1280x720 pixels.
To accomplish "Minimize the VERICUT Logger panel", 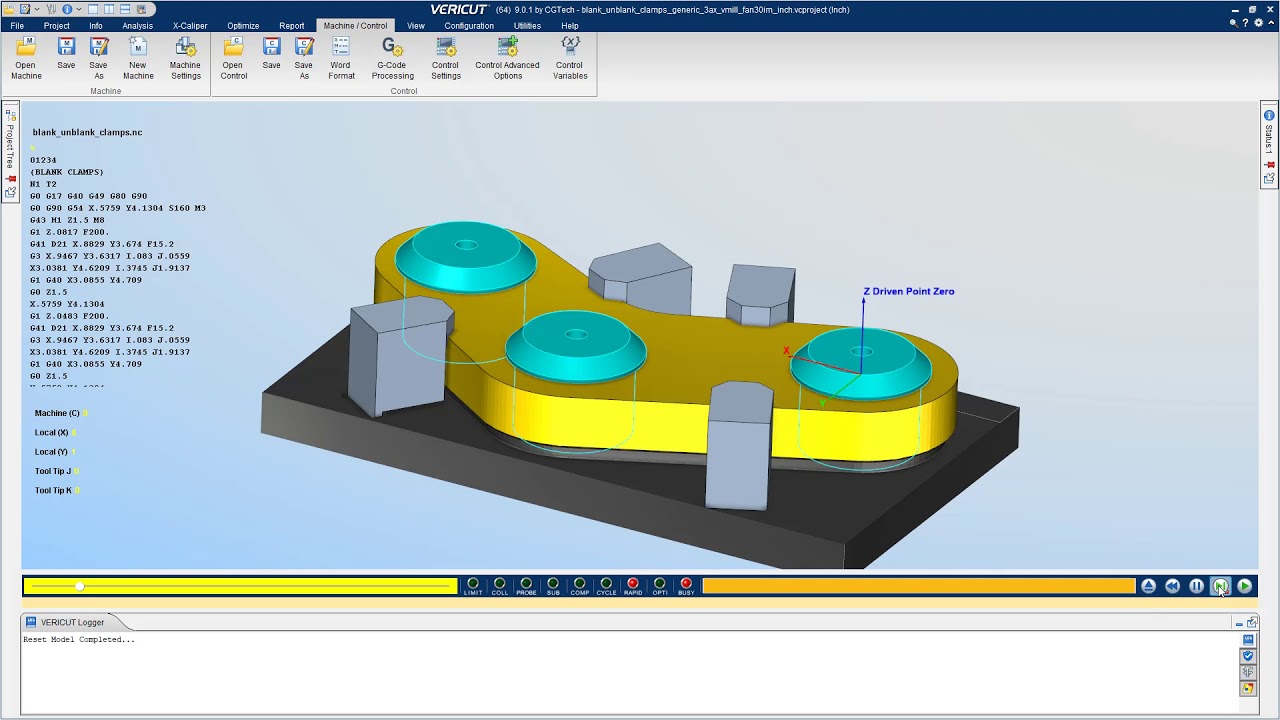I will pos(1239,623).
